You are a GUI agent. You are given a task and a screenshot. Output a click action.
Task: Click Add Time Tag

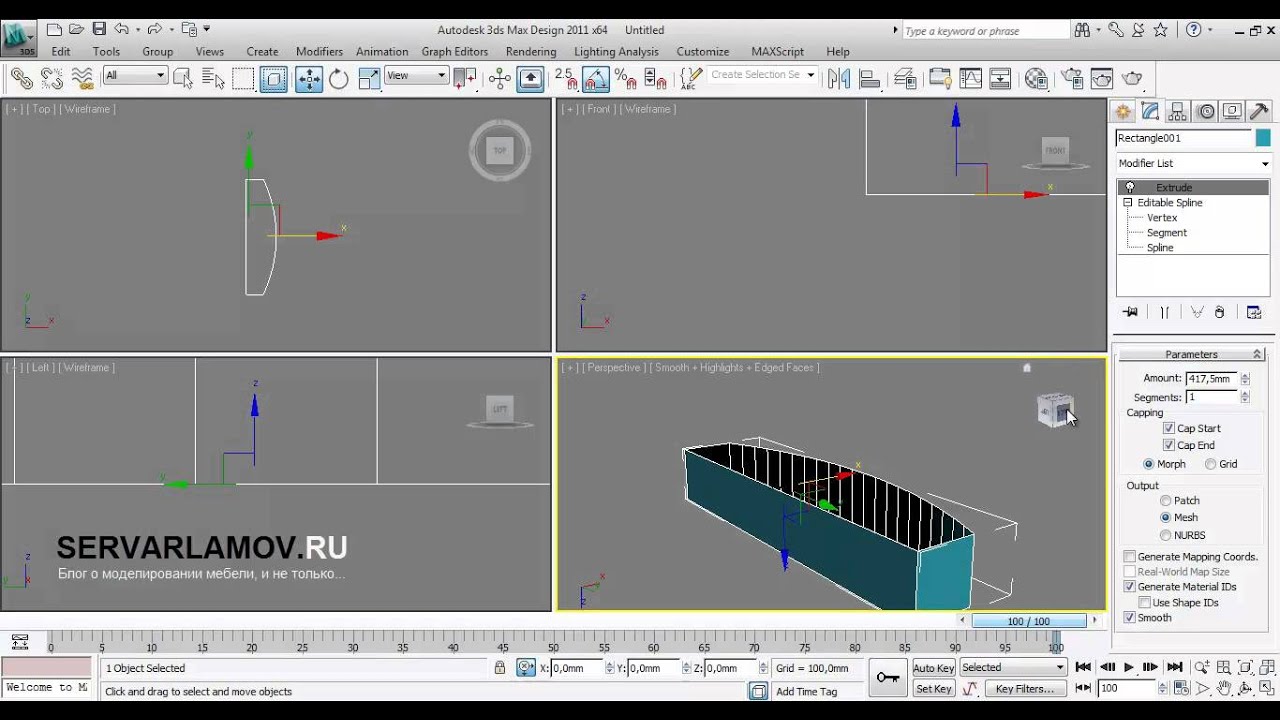[806, 692]
